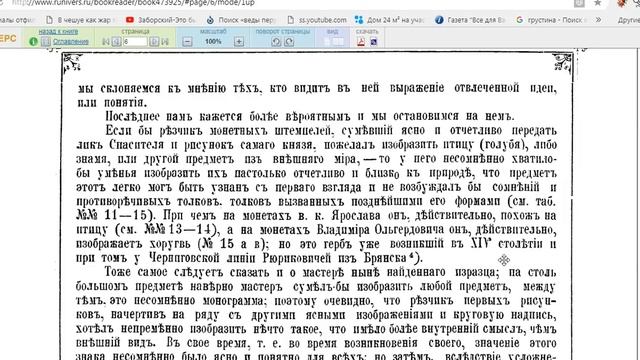
Task: Download the book in DjVu format
Action: click(373, 42)
